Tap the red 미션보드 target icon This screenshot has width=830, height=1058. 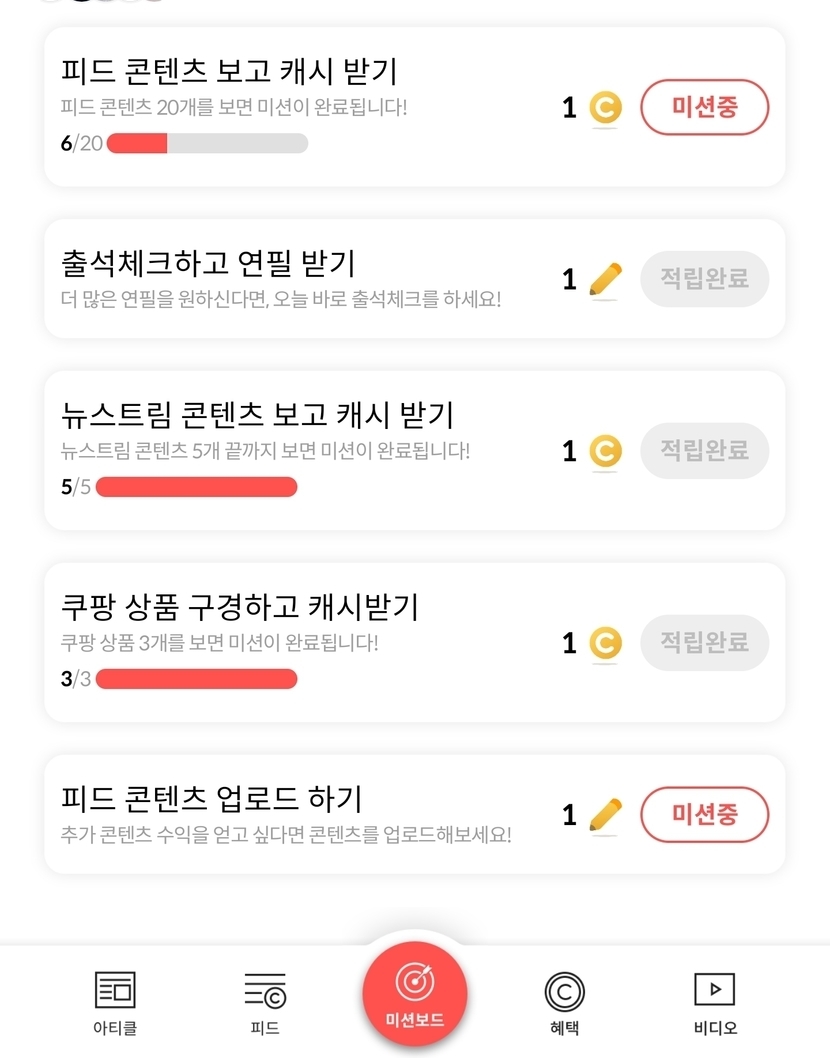pos(414,982)
